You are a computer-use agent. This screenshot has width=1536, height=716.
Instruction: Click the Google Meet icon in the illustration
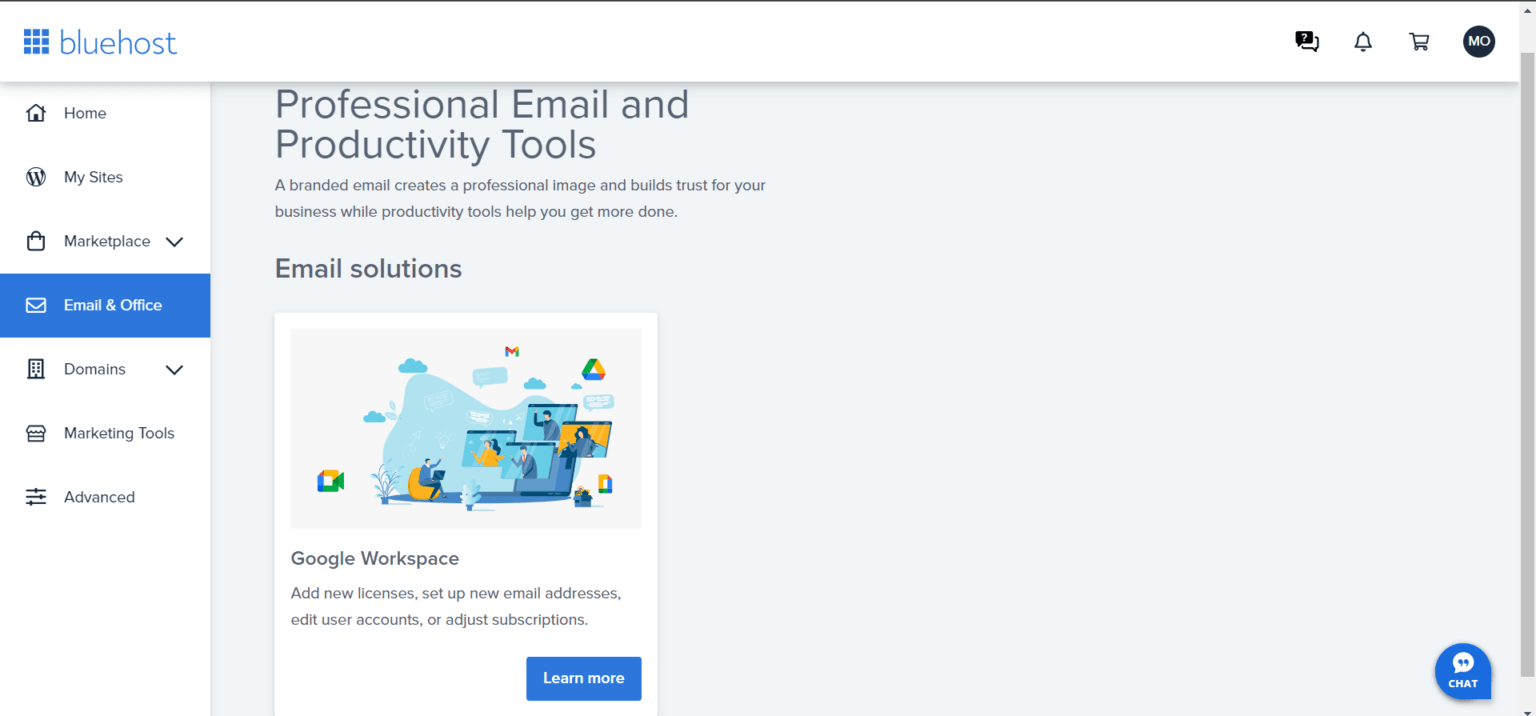click(x=331, y=481)
